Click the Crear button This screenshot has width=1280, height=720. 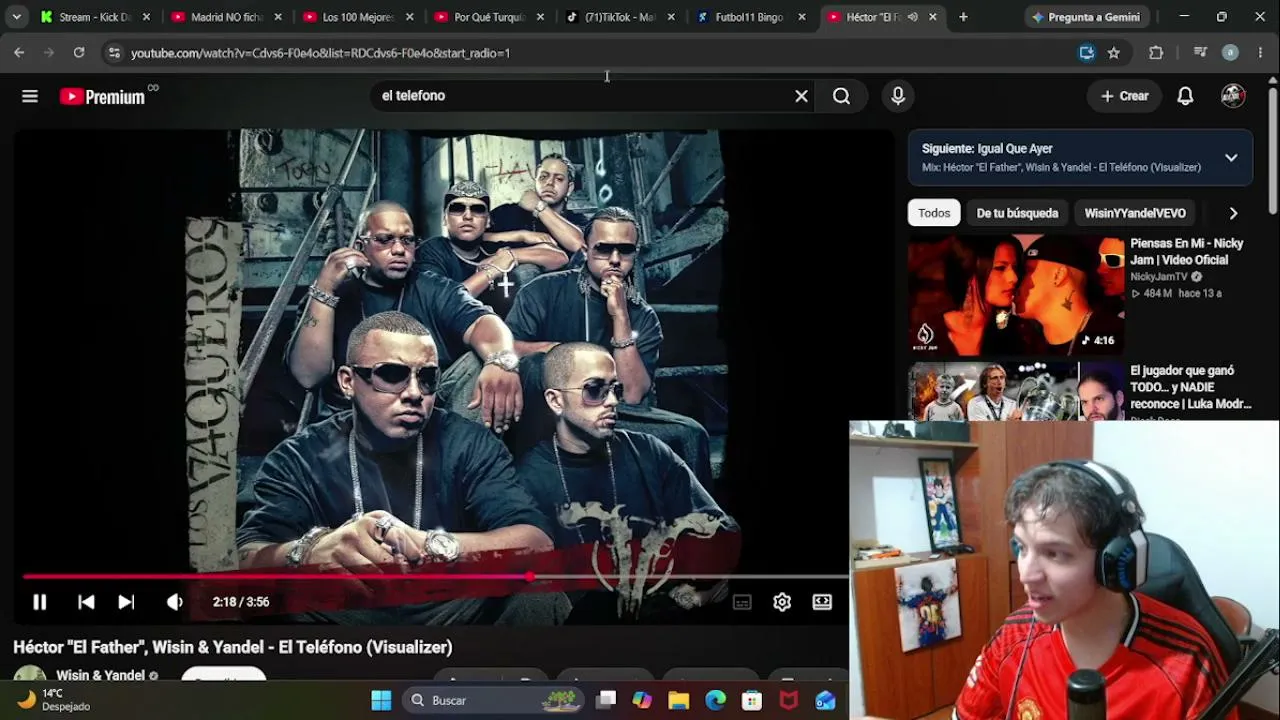tap(1125, 96)
